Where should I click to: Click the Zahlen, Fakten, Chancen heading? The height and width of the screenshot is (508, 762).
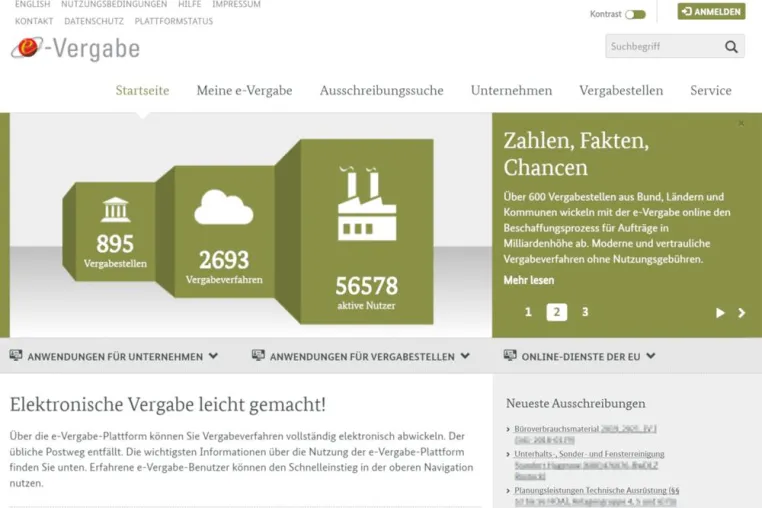click(576, 154)
